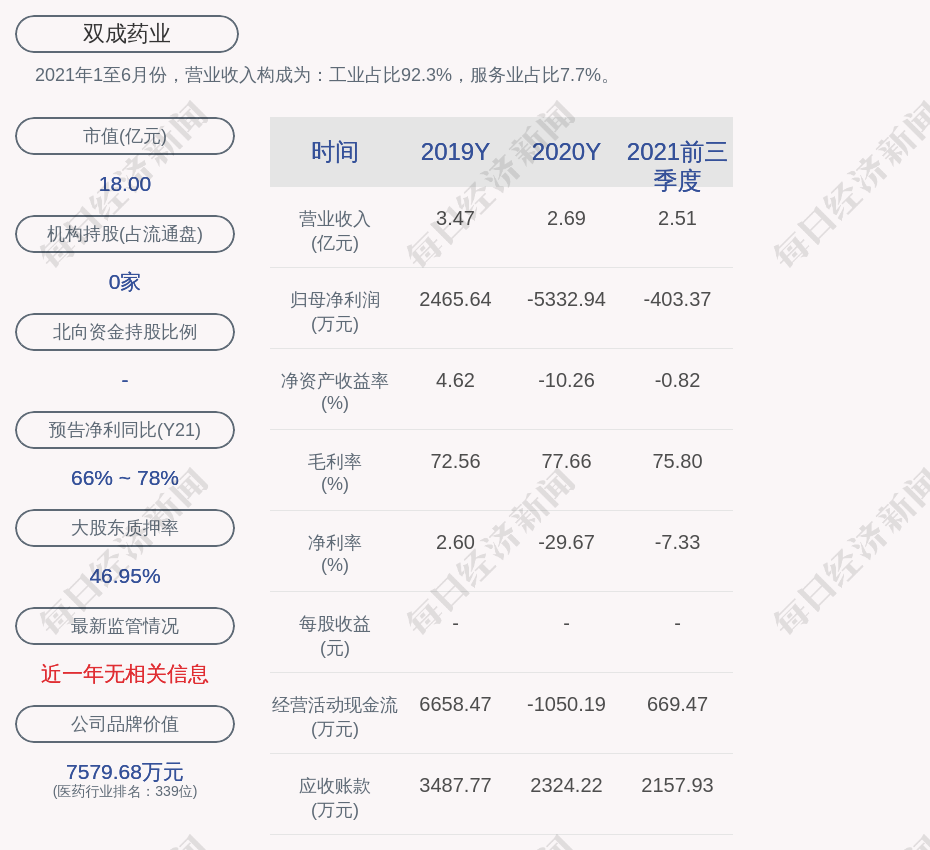The width and height of the screenshot is (930, 850).
Task: Click the 归母净利润(万元) row label
Action: [335, 312]
